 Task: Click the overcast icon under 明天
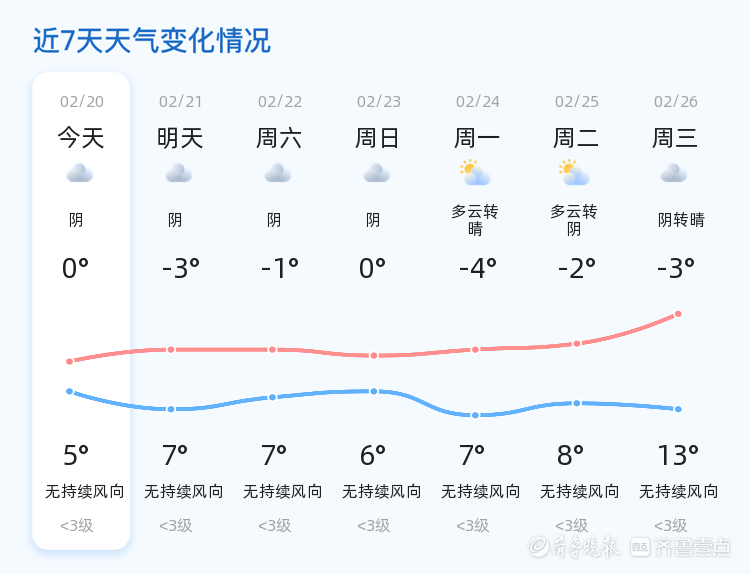[179, 173]
